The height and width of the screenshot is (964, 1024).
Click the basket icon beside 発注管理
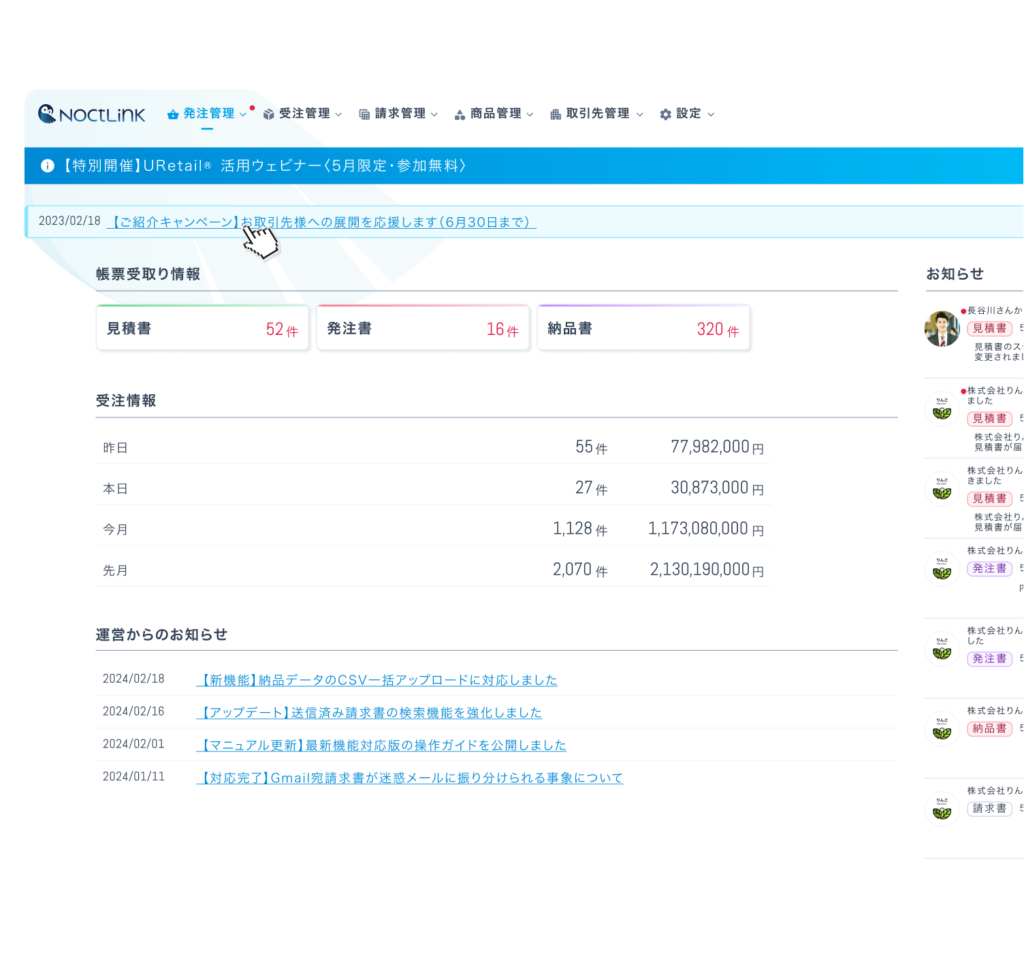[x=173, y=114]
